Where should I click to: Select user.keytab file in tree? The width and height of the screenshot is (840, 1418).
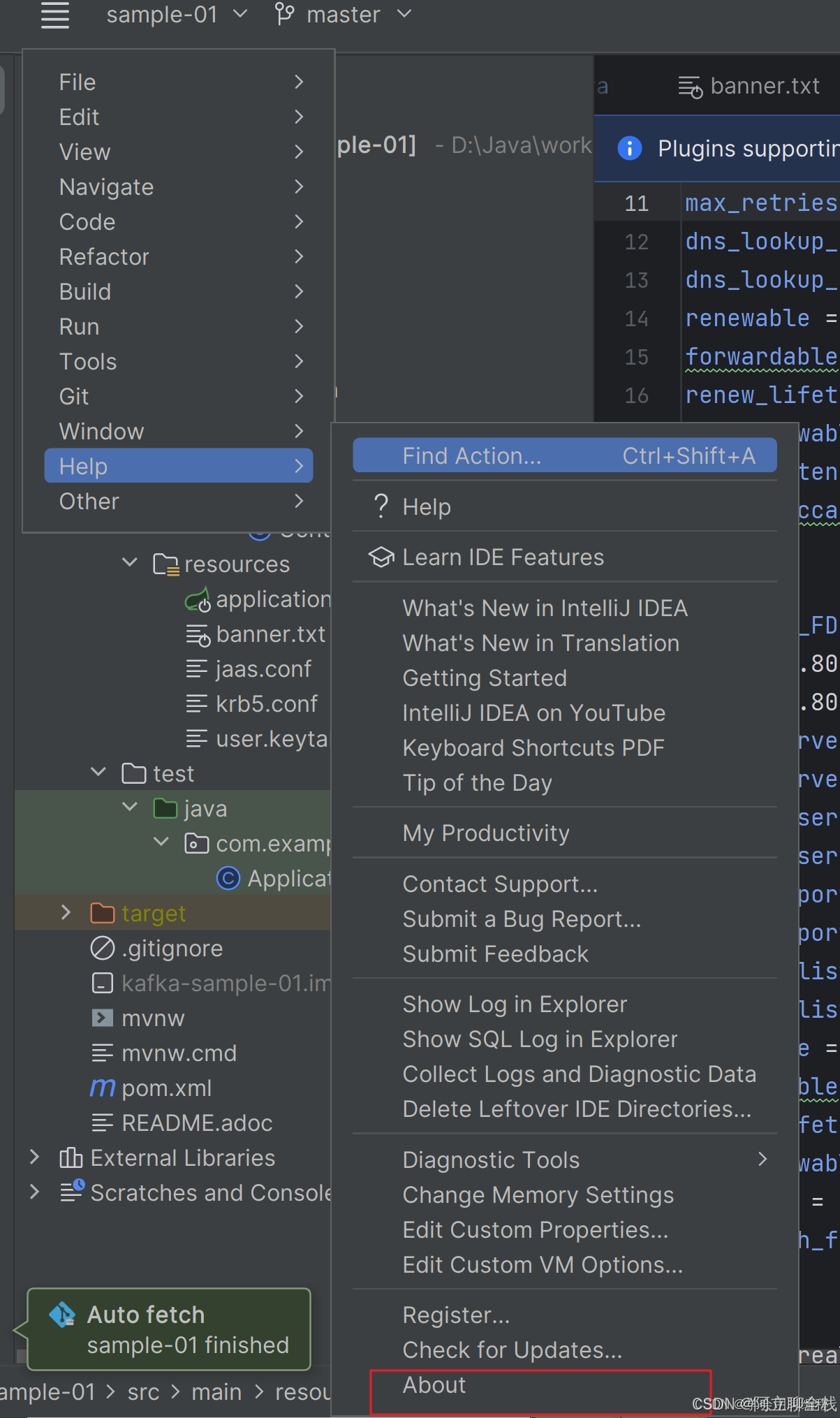tap(272, 738)
